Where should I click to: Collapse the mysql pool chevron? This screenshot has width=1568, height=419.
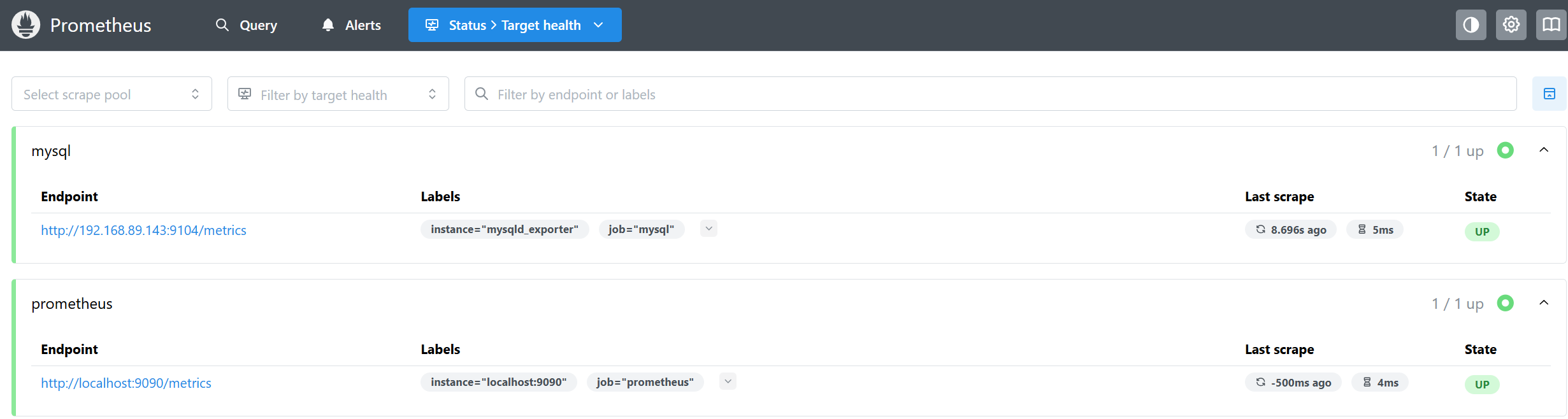(1544, 150)
